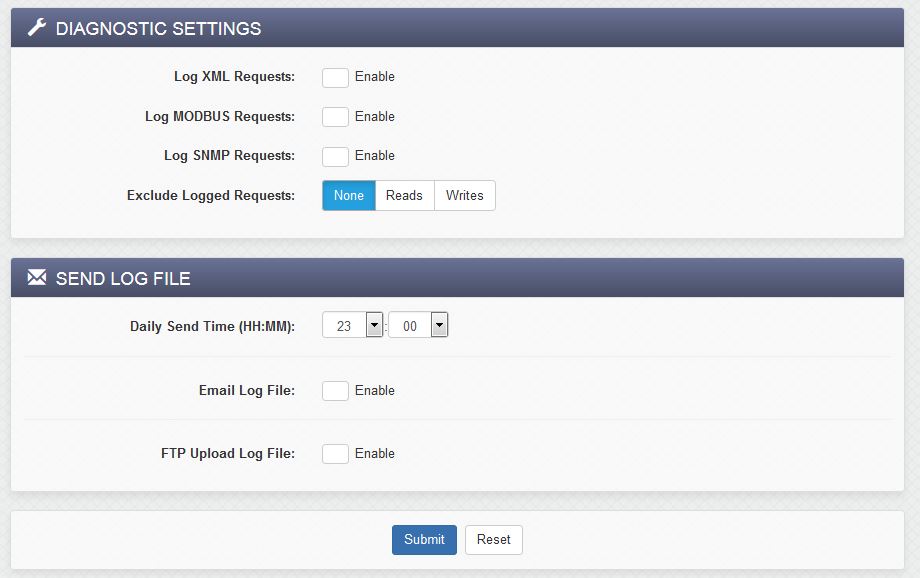Enable Log MODBUS Requests
The width and height of the screenshot is (920, 578).
coord(335,116)
